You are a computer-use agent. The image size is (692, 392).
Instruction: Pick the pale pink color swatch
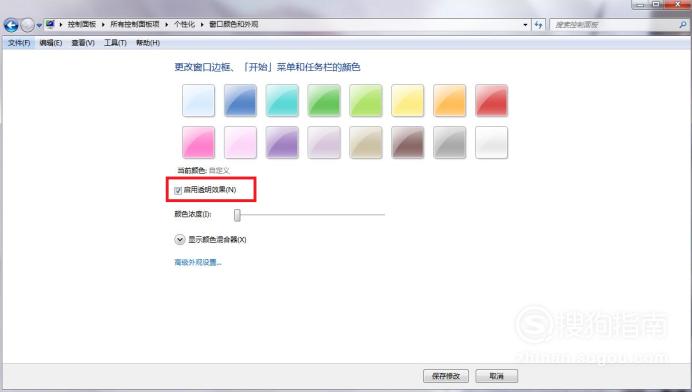pyautogui.click(x=241, y=143)
